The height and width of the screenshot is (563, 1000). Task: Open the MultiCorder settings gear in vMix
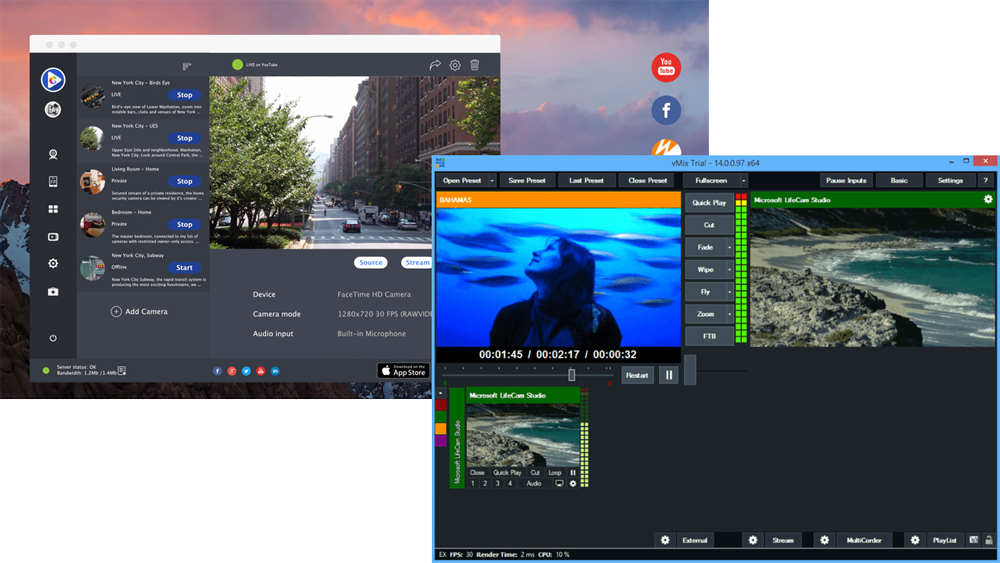coord(825,540)
